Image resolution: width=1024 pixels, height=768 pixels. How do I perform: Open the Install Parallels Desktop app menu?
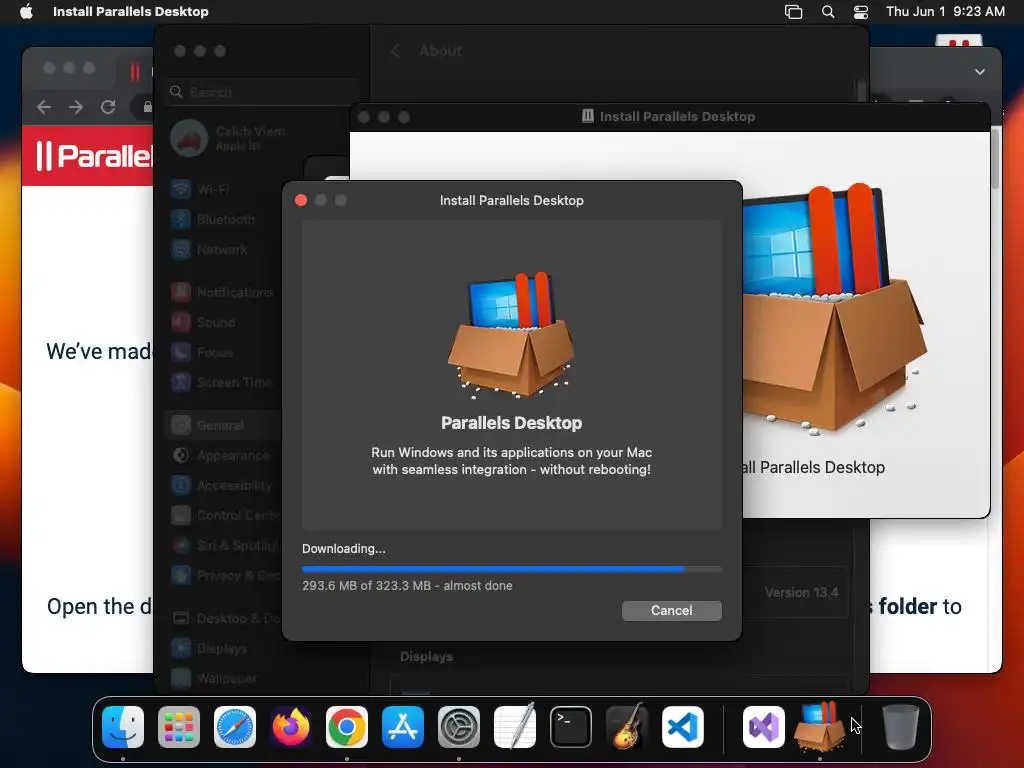[131, 12]
